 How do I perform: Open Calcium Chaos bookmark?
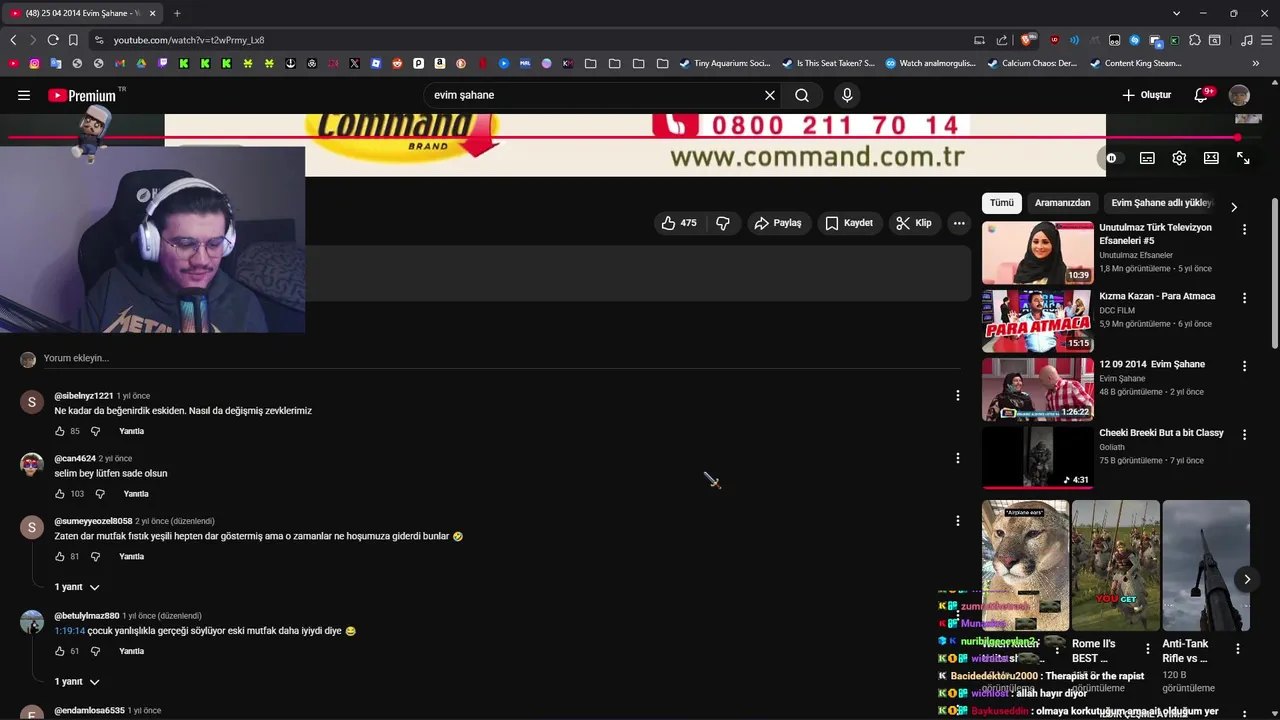pyautogui.click(x=1032, y=63)
